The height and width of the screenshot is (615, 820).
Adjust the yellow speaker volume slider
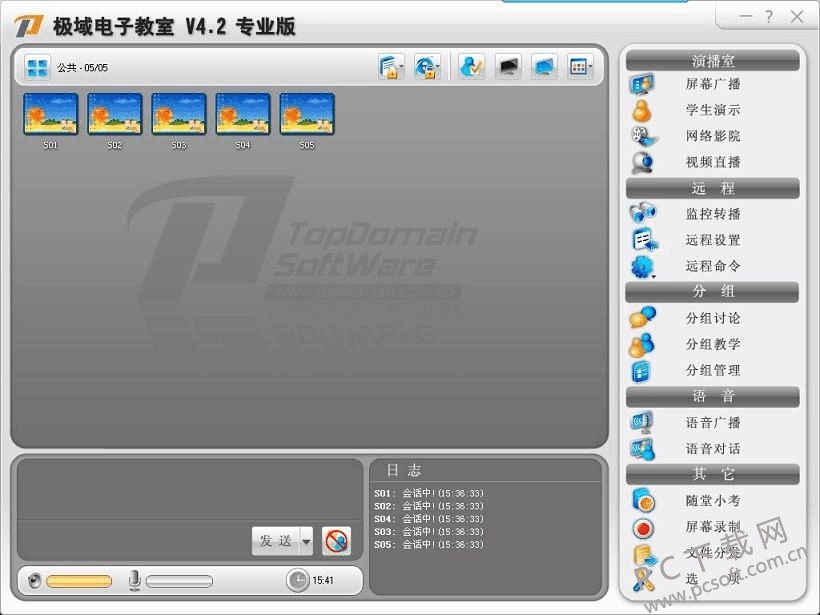pyautogui.click(x=79, y=581)
